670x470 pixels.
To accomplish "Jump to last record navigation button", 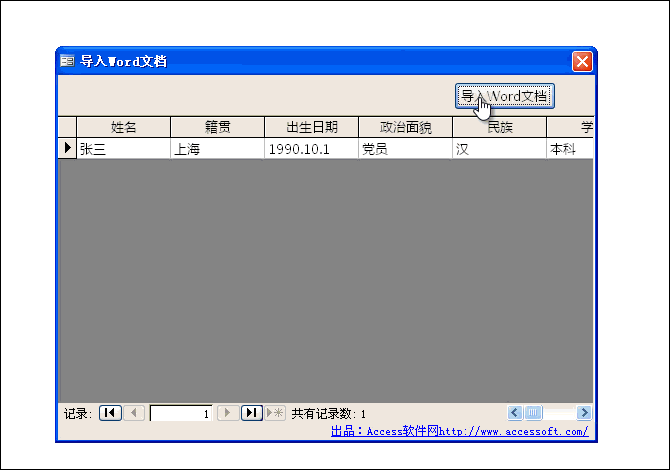I will coord(252,413).
